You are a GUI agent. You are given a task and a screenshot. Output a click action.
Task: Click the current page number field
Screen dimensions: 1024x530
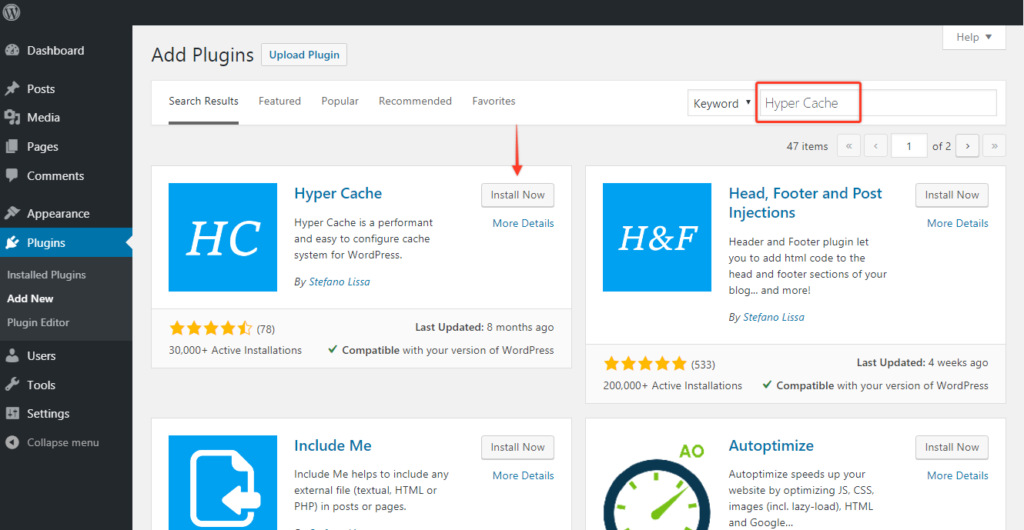point(909,146)
